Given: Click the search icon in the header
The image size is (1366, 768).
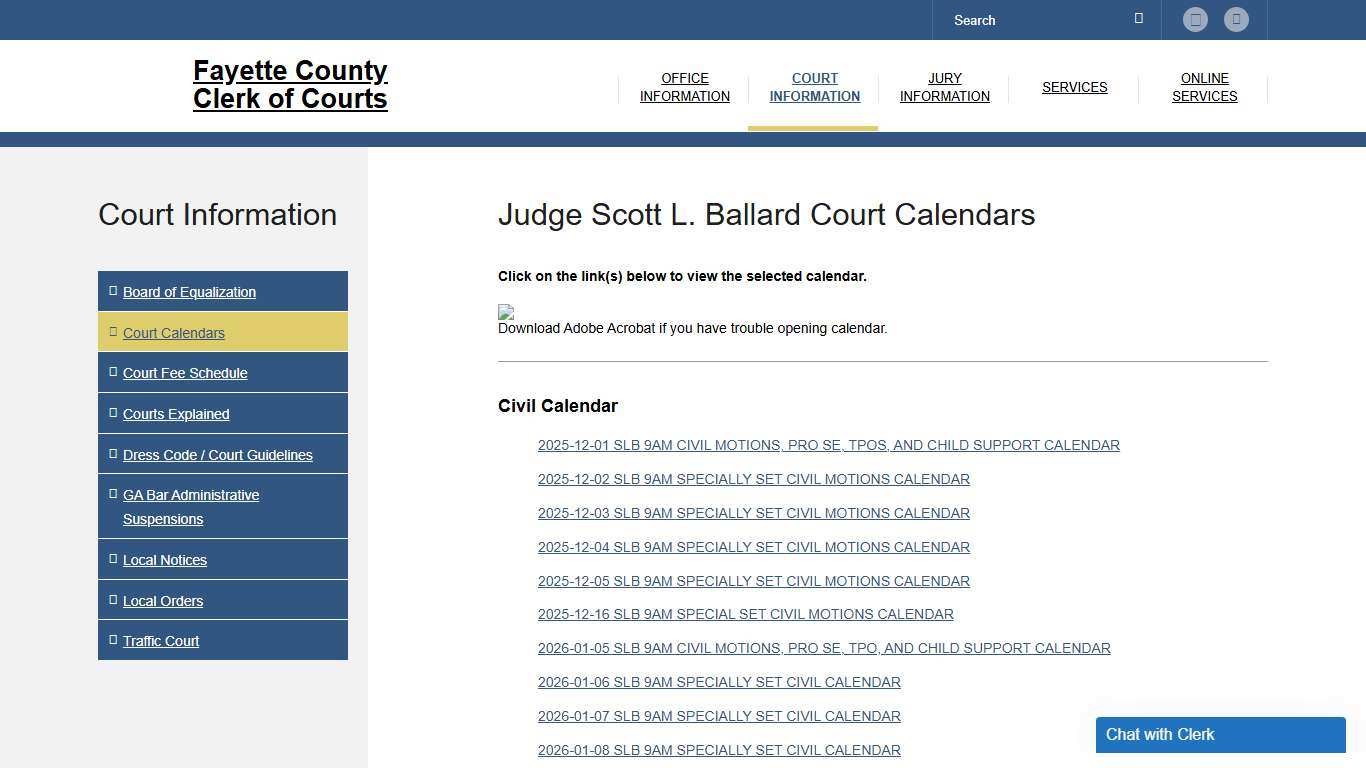Looking at the screenshot, I should point(1138,18).
